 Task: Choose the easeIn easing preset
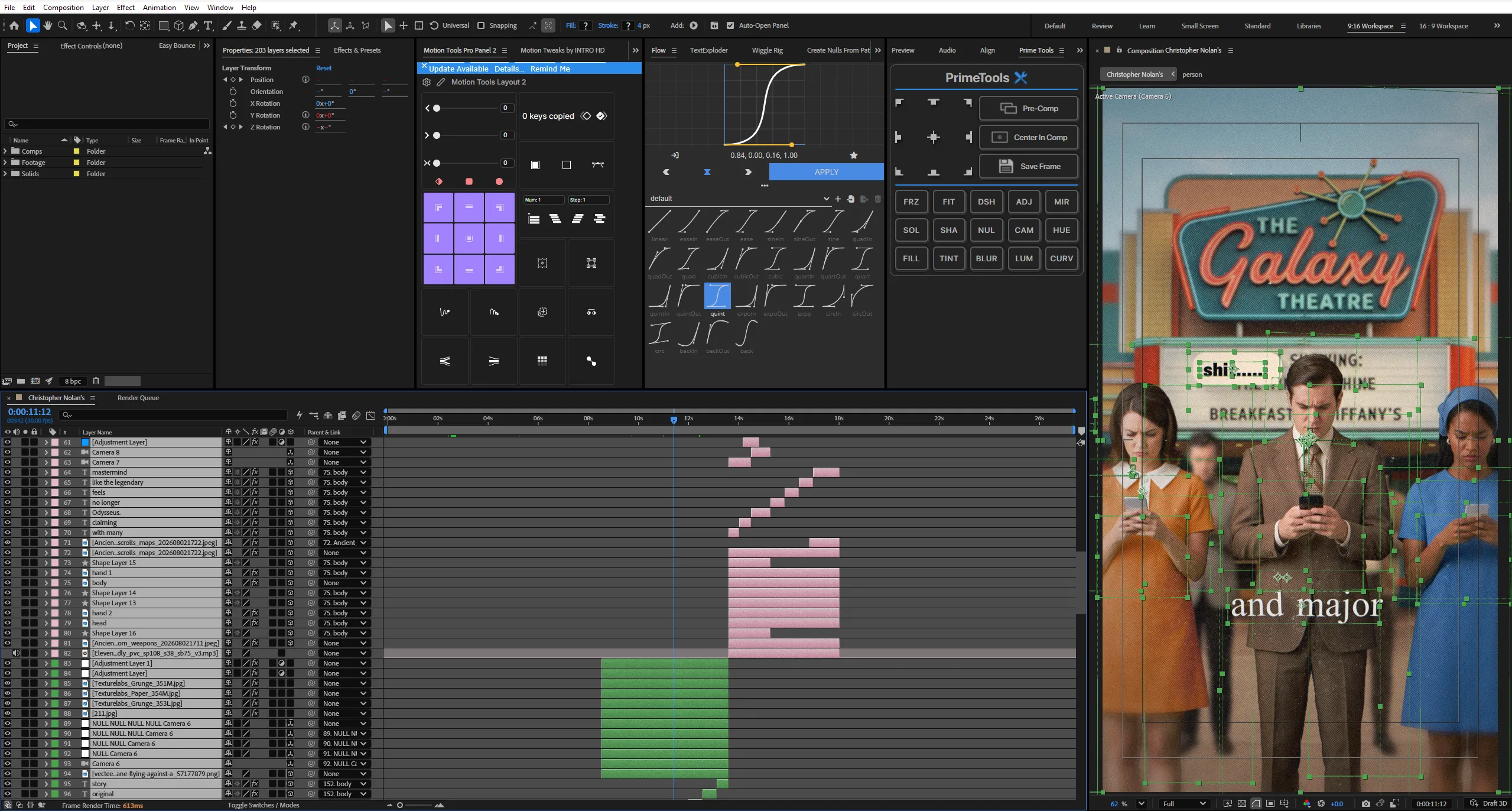688,226
